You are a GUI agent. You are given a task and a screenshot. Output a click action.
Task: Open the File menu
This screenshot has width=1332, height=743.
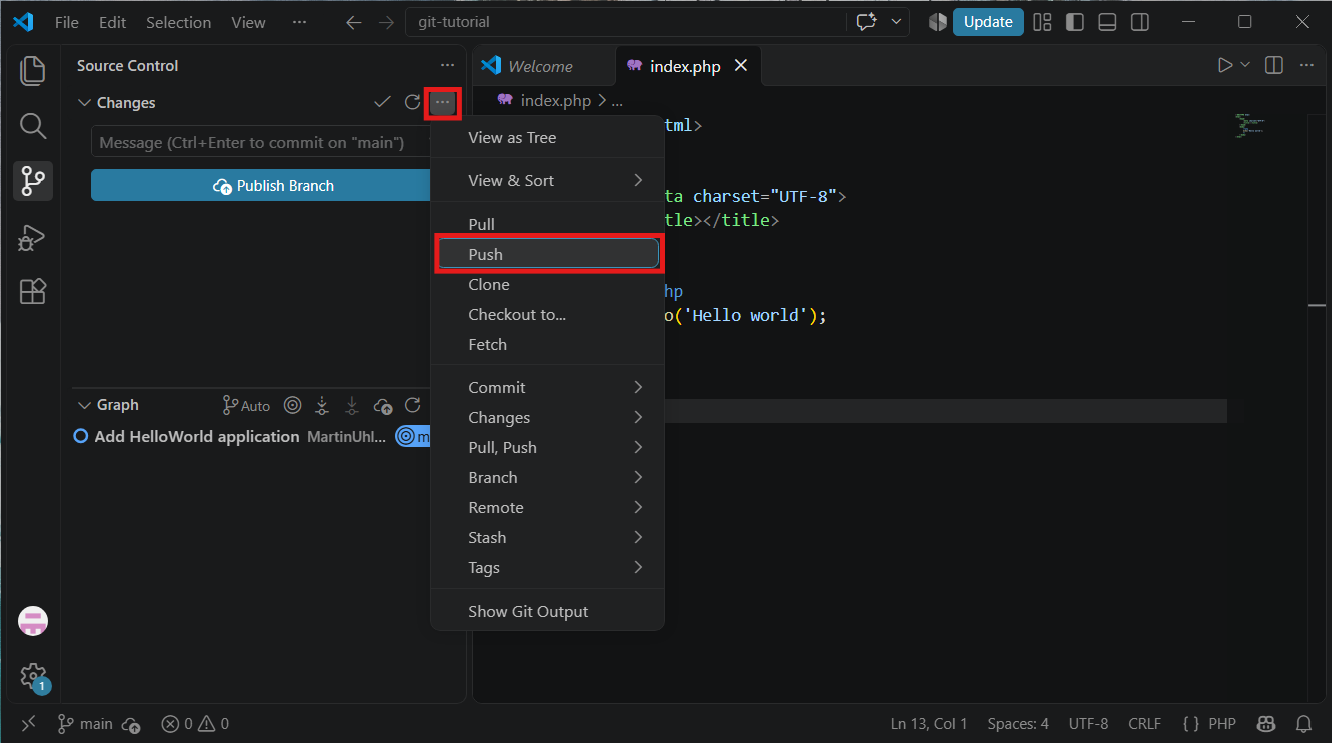tap(67, 22)
